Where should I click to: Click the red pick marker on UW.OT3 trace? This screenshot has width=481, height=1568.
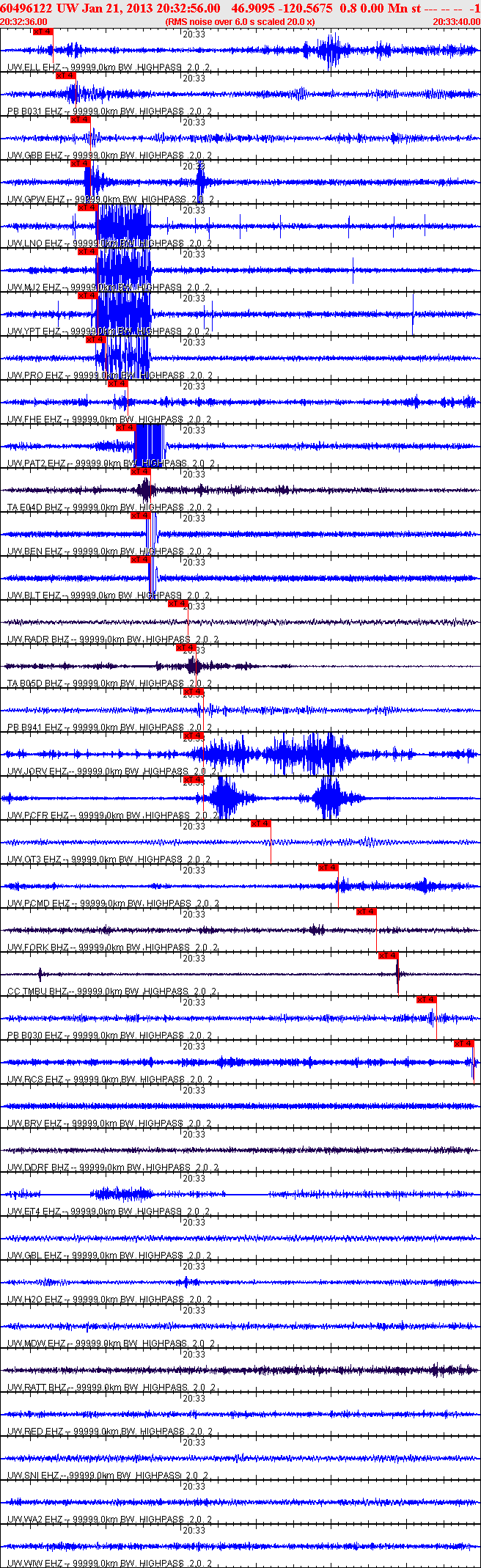[x=261, y=824]
